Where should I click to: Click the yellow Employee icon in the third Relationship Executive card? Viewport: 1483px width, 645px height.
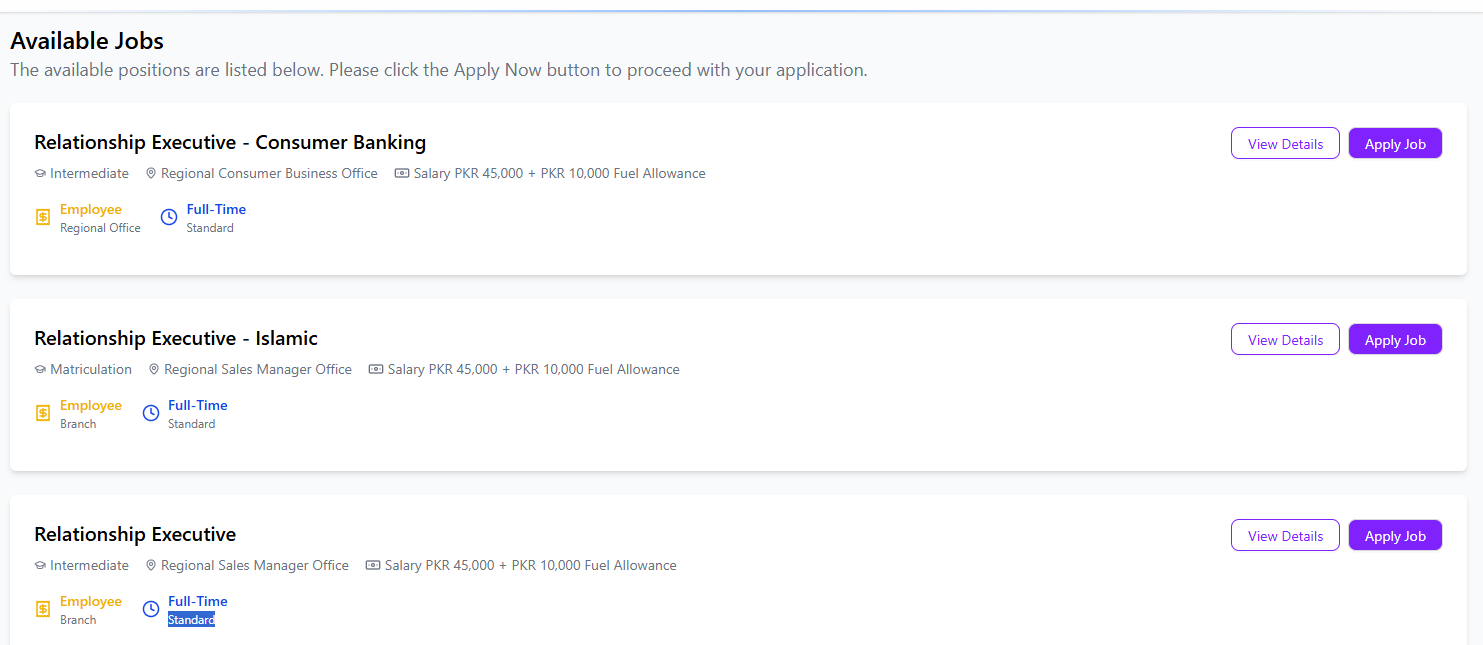coord(43,609)
